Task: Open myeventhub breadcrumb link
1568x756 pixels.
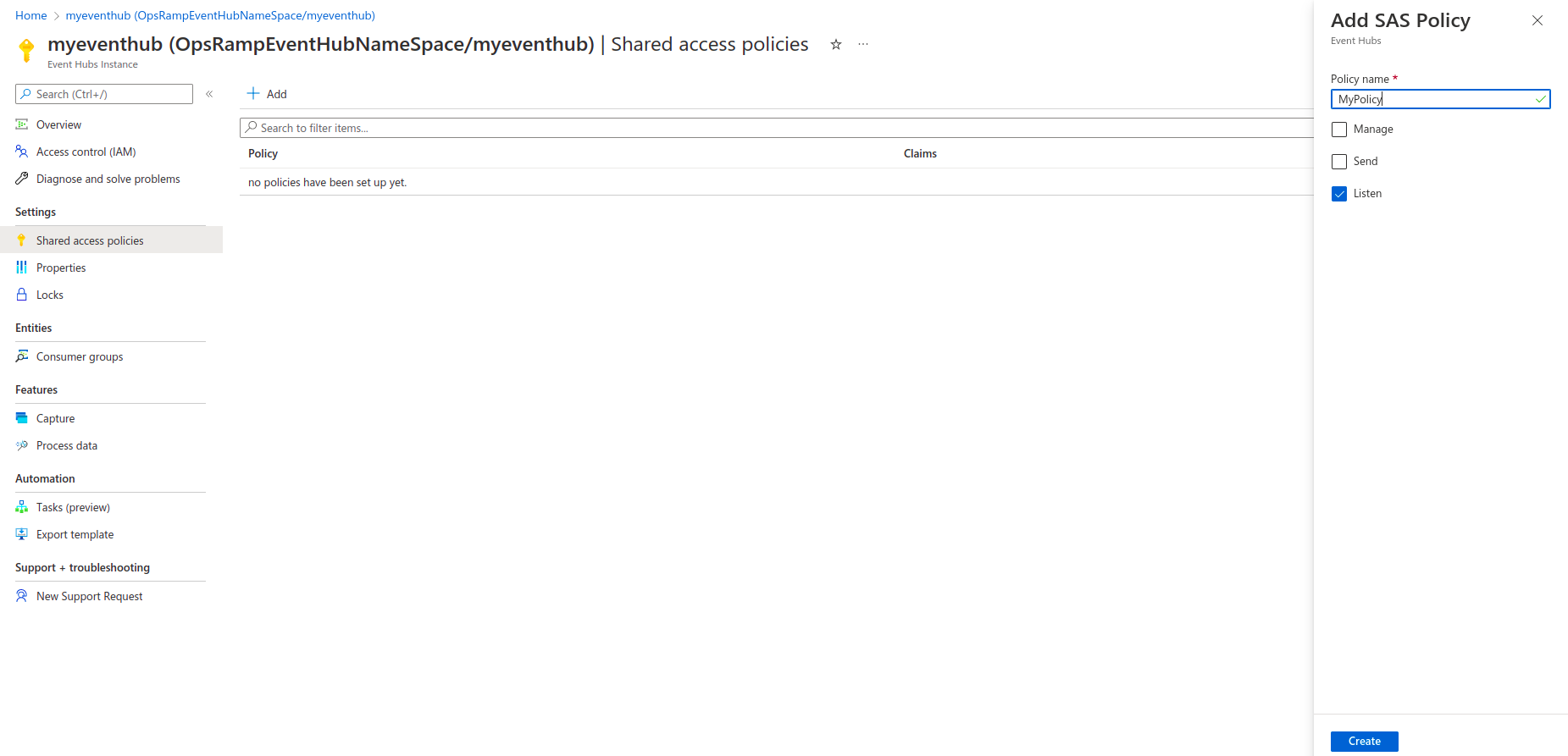Action: pyautogui.click(x=220, y=15)
